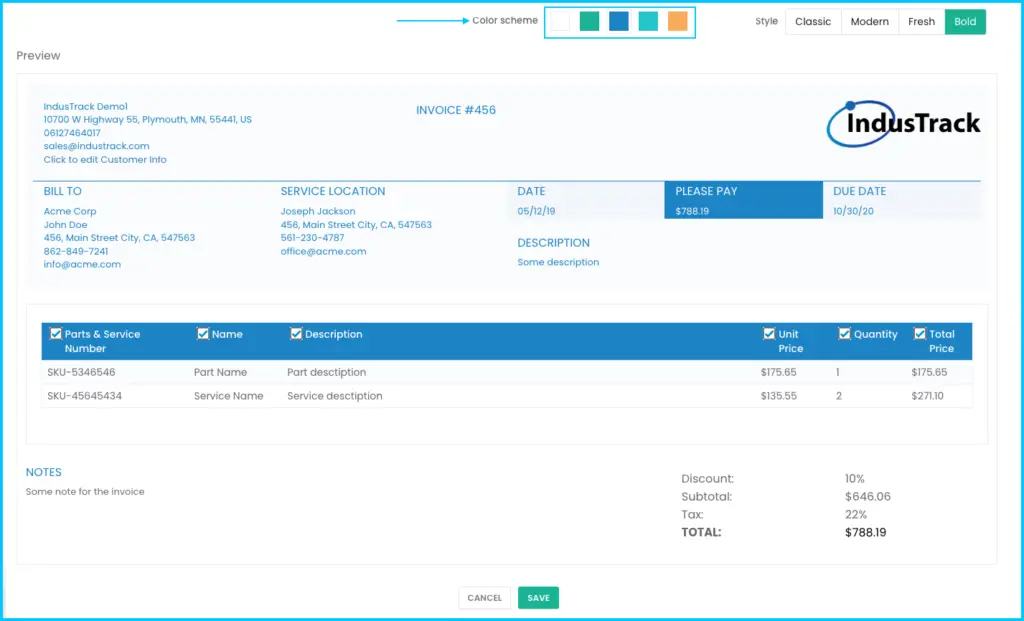1024x621 pixels.
Task: Select the Bold style option
Action: tap(965, 22)
